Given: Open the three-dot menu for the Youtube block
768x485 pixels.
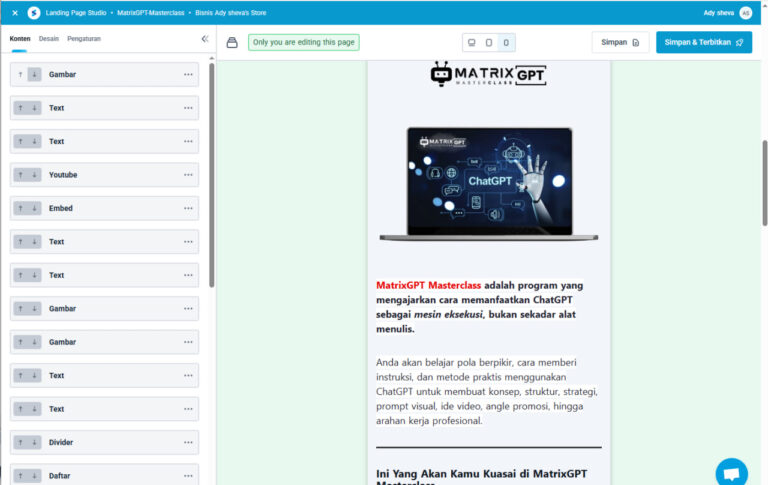Looking at the screenshot, I should [x=188, y=175].
